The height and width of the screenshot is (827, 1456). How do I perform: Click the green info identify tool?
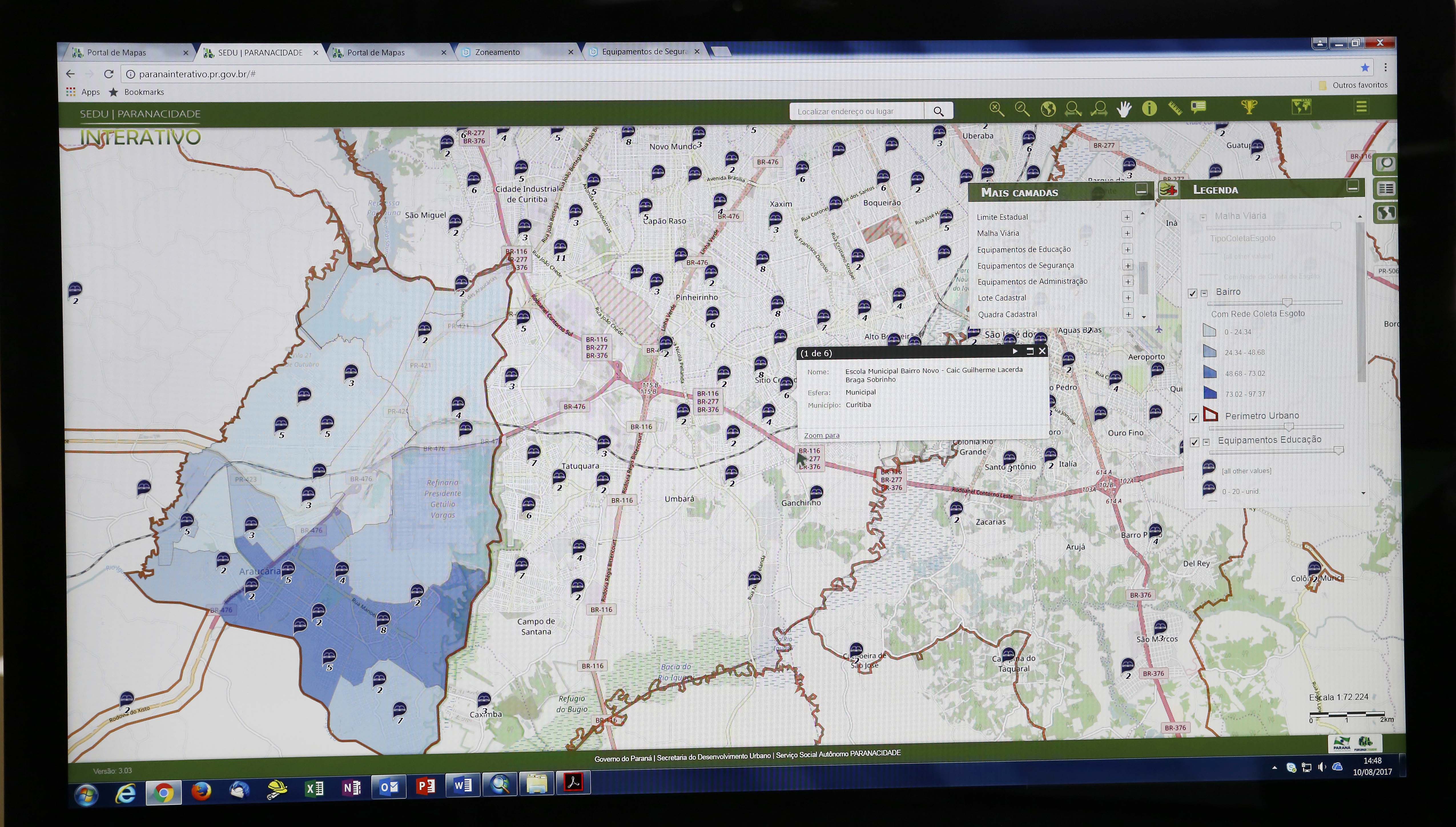click(1149, 108)
